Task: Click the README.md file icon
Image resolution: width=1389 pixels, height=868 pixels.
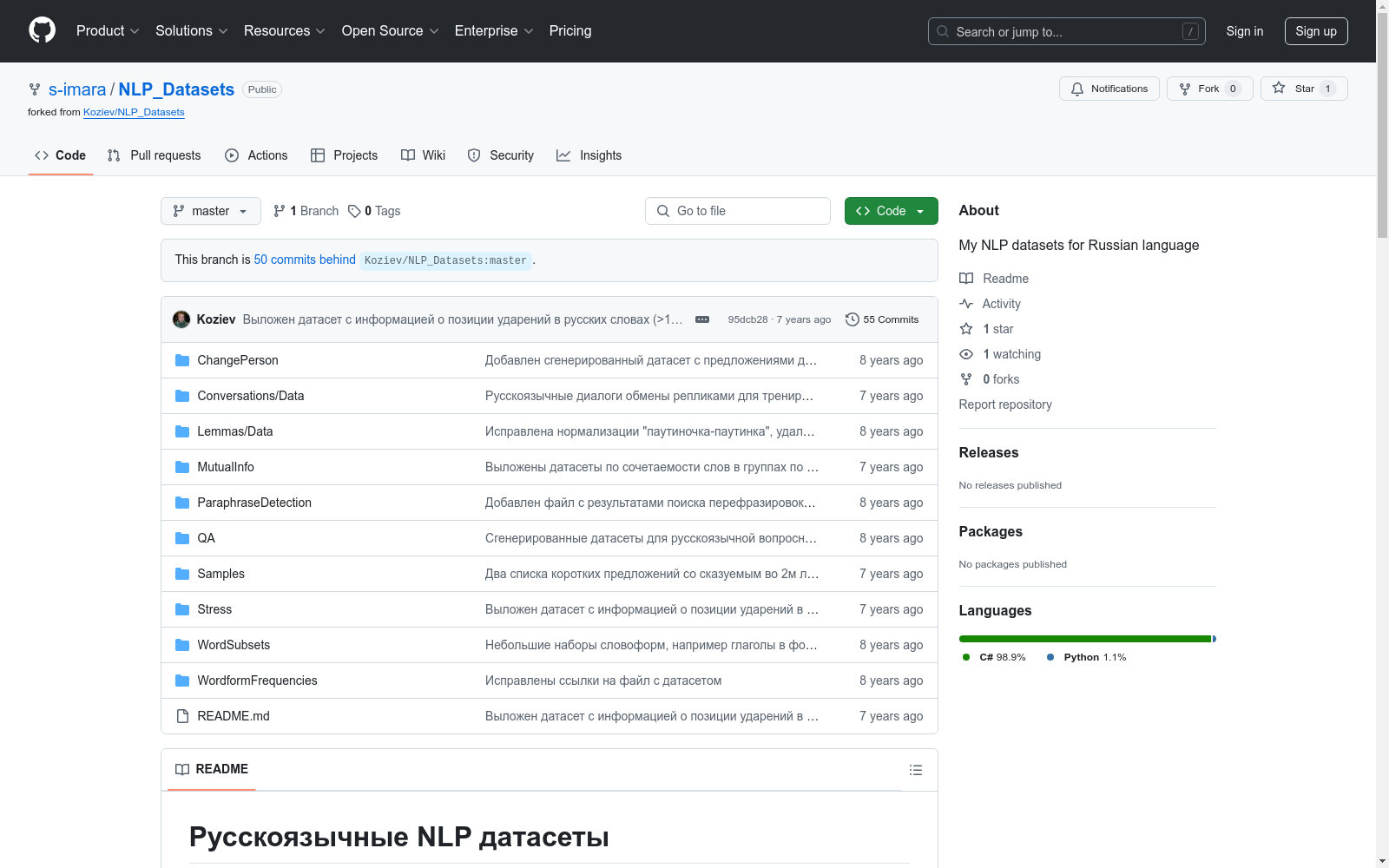Action: pos(182,716)
